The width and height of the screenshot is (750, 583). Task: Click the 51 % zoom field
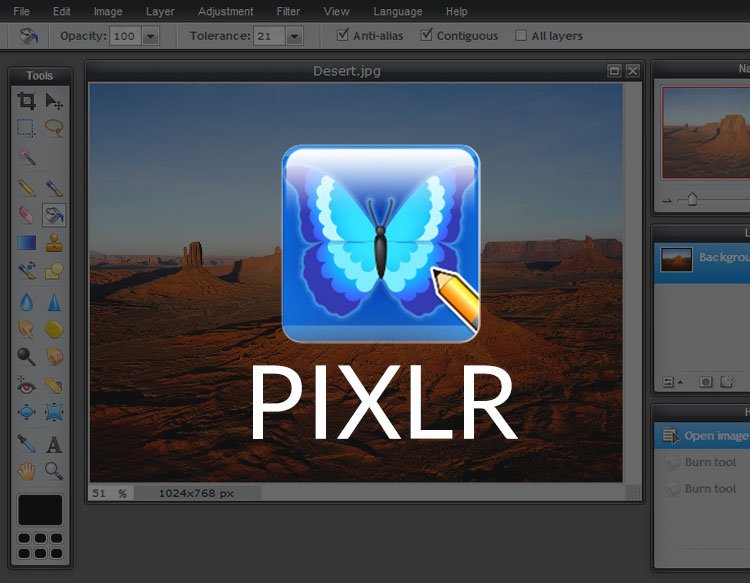click(x=110, y=493)
